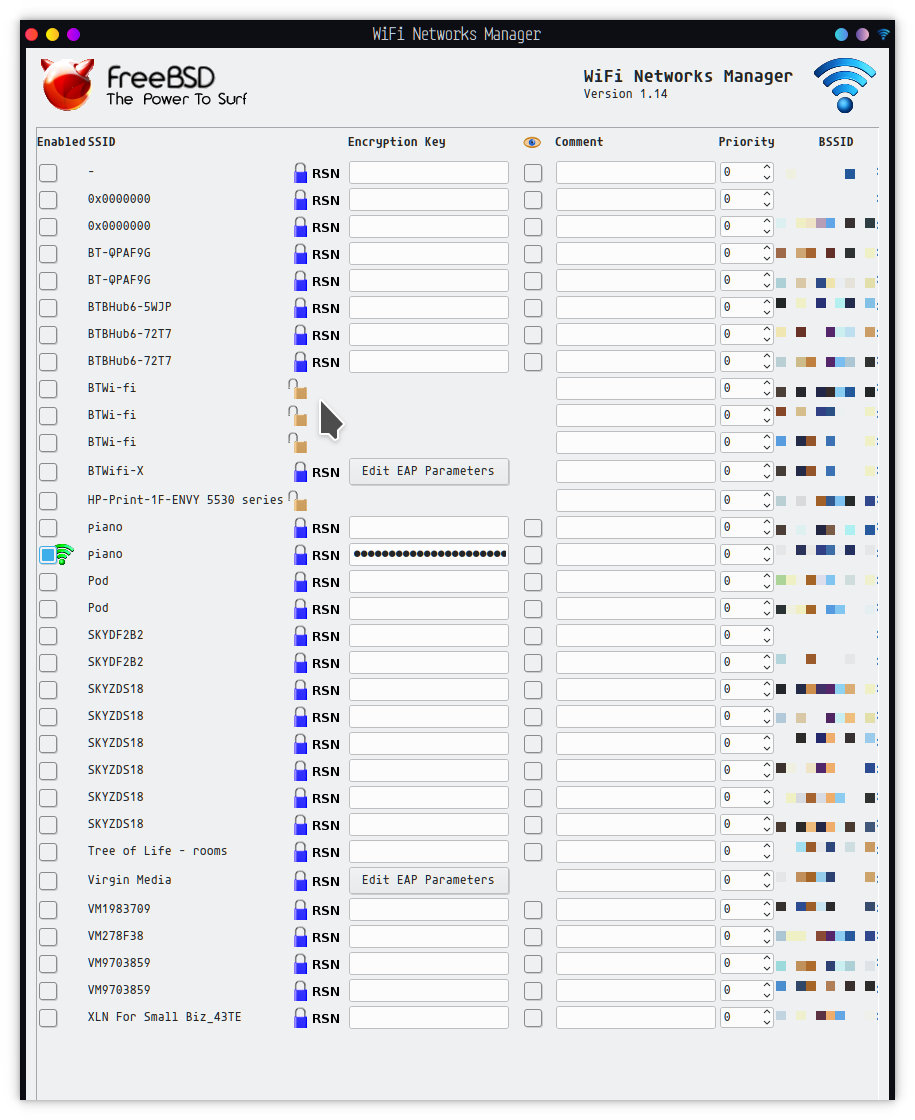
Task: Enable the VM1983709 network checkbox
Action: click(48, 910)
